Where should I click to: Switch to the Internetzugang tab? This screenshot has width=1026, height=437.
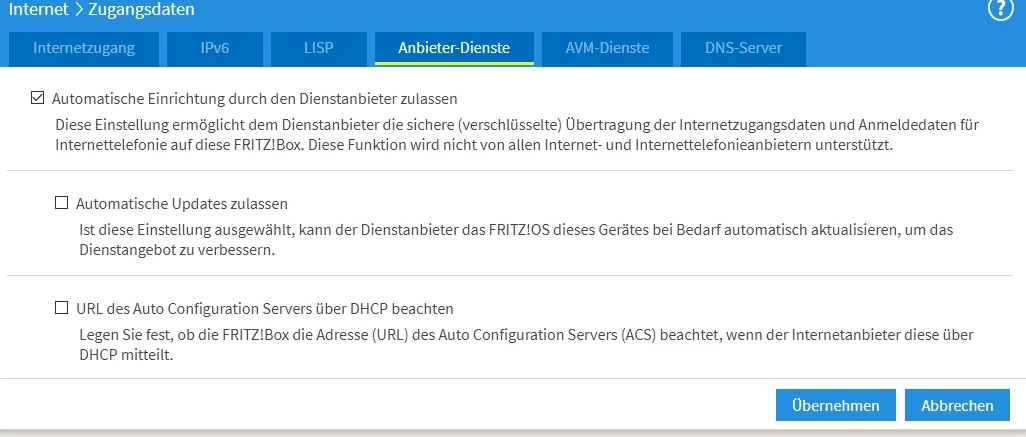point(83,47)
